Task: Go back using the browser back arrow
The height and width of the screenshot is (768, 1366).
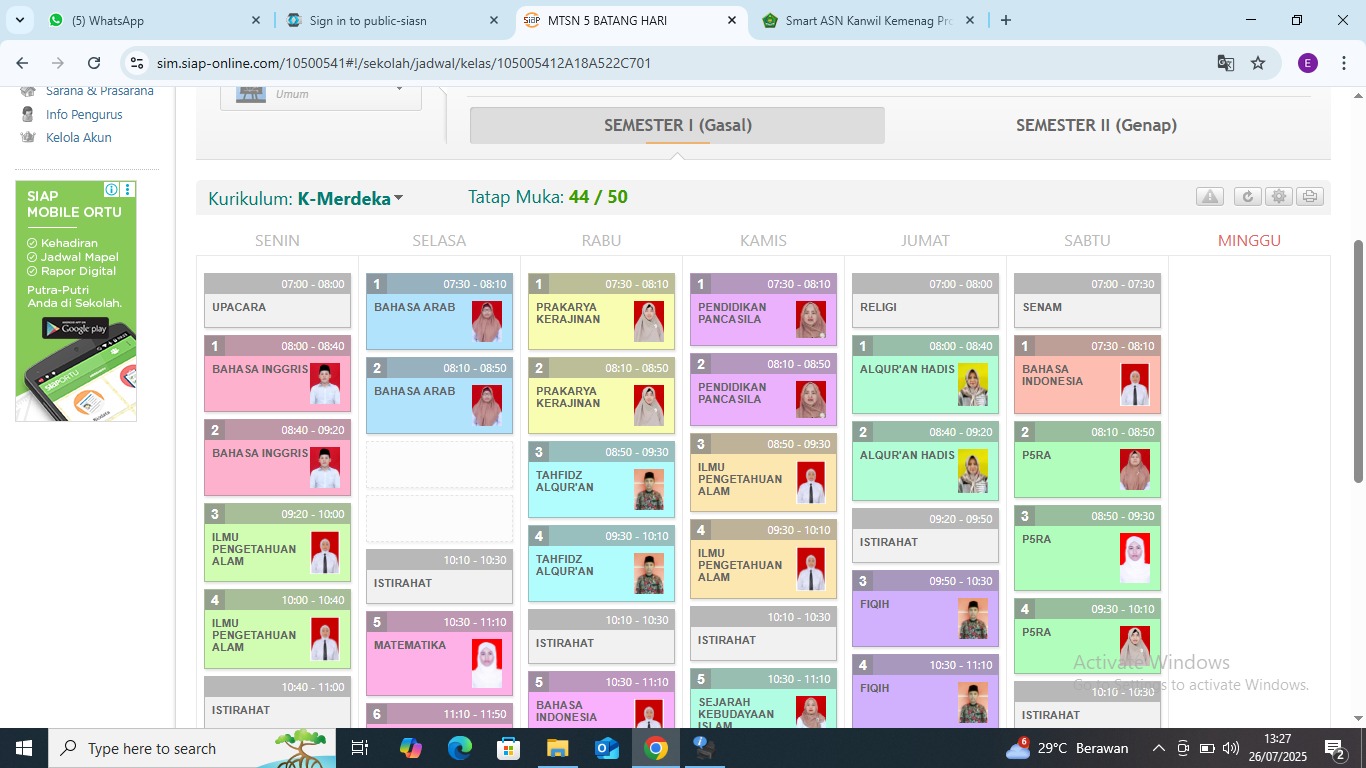Action: click(22, 62)
